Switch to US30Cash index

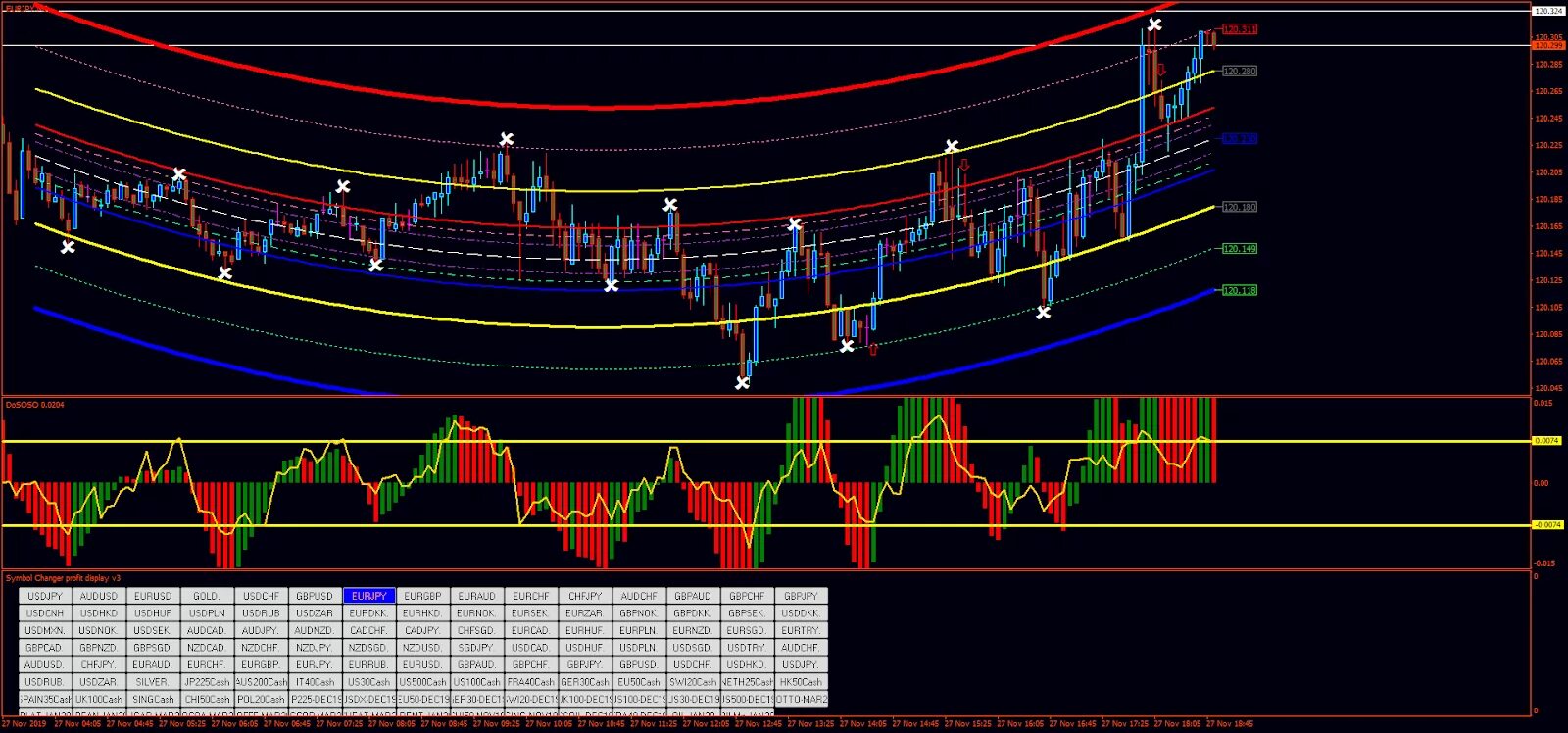[368, 682]
